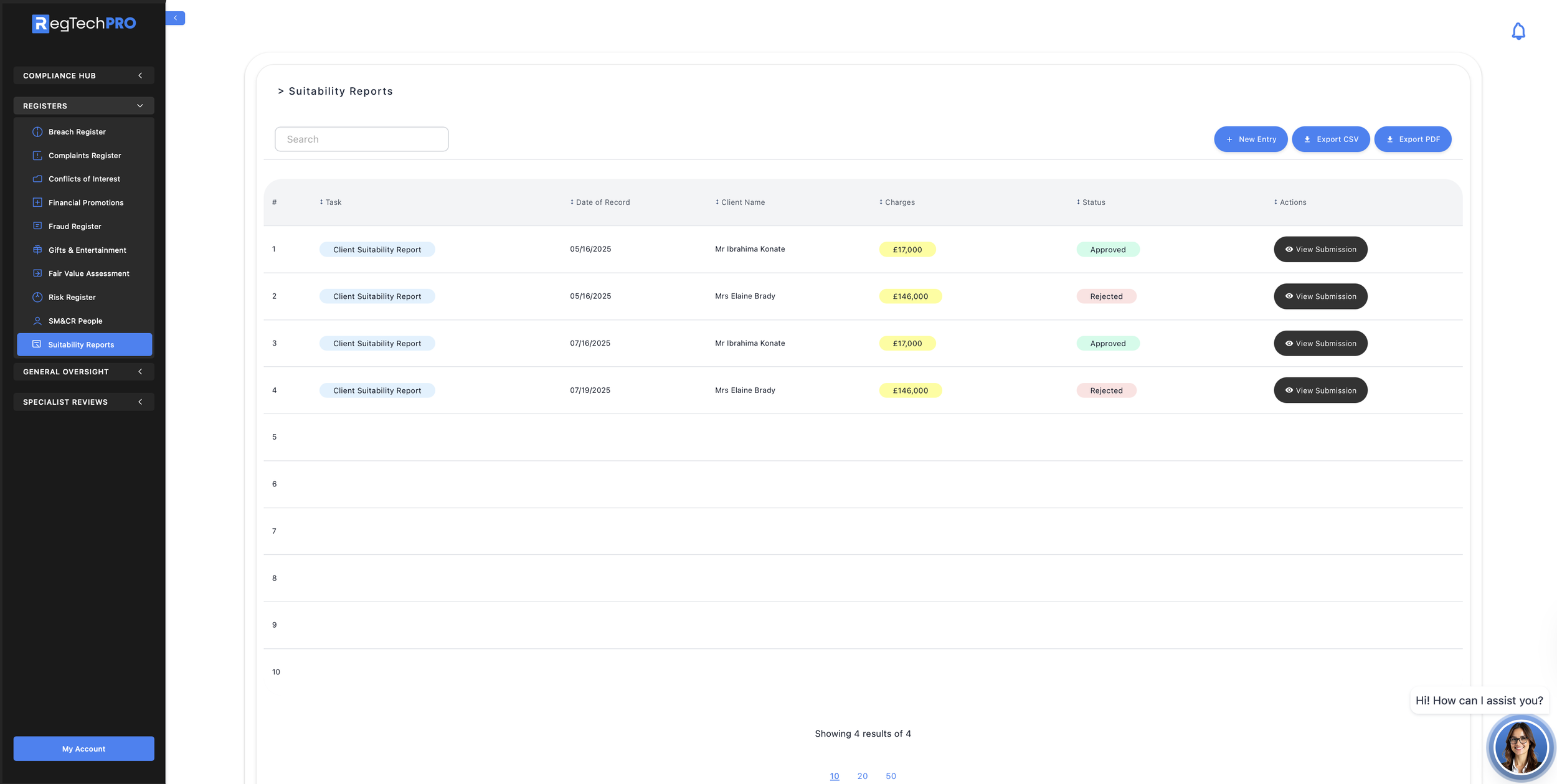Image resolution: width=1557 pixels, height=784 pixels.
Task: Open Conflicts of Interest menu item
Action: click(84, 179)
